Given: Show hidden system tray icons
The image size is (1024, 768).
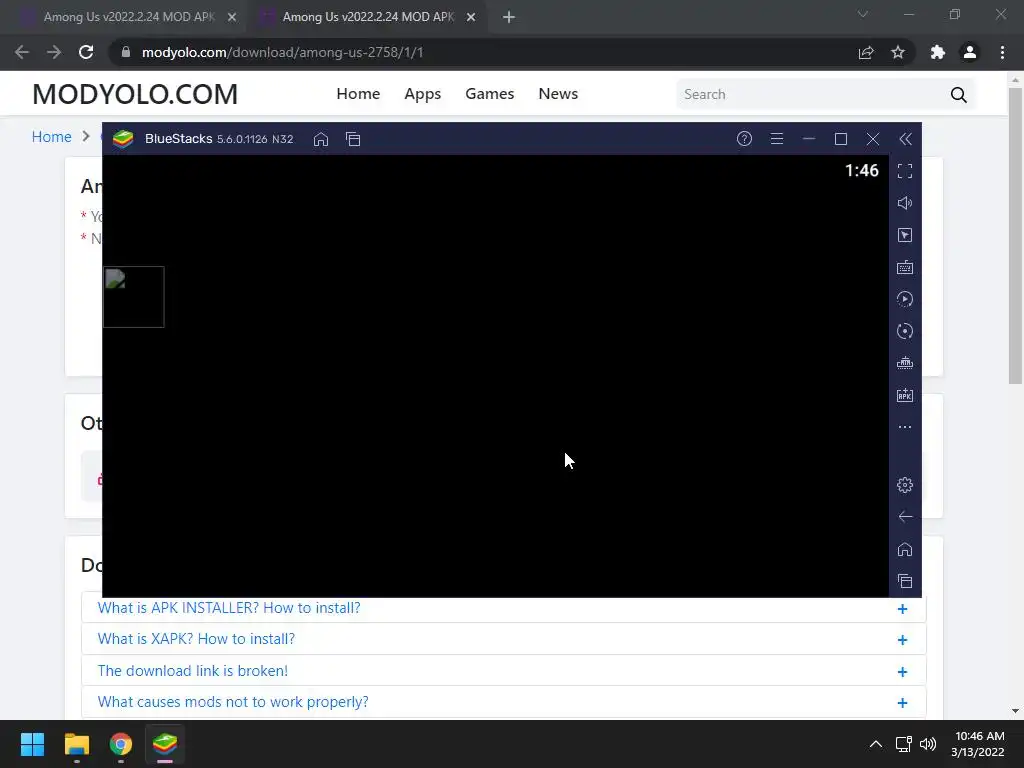Looking at the screenshot, I should 876,744.
